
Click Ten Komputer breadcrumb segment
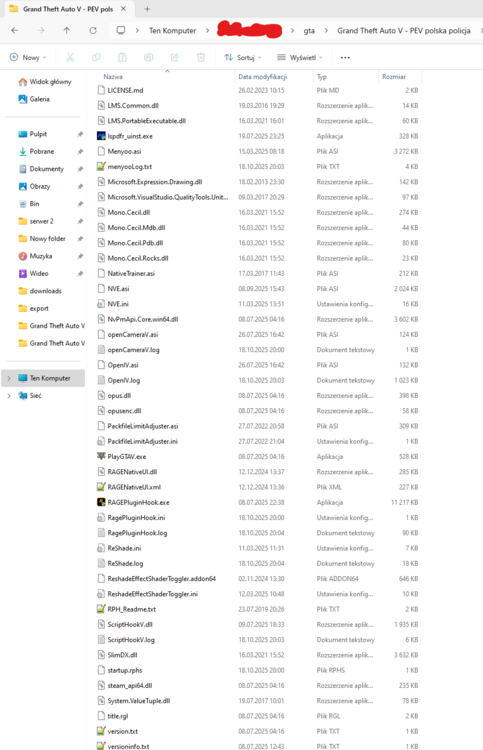tap(172, 31)
